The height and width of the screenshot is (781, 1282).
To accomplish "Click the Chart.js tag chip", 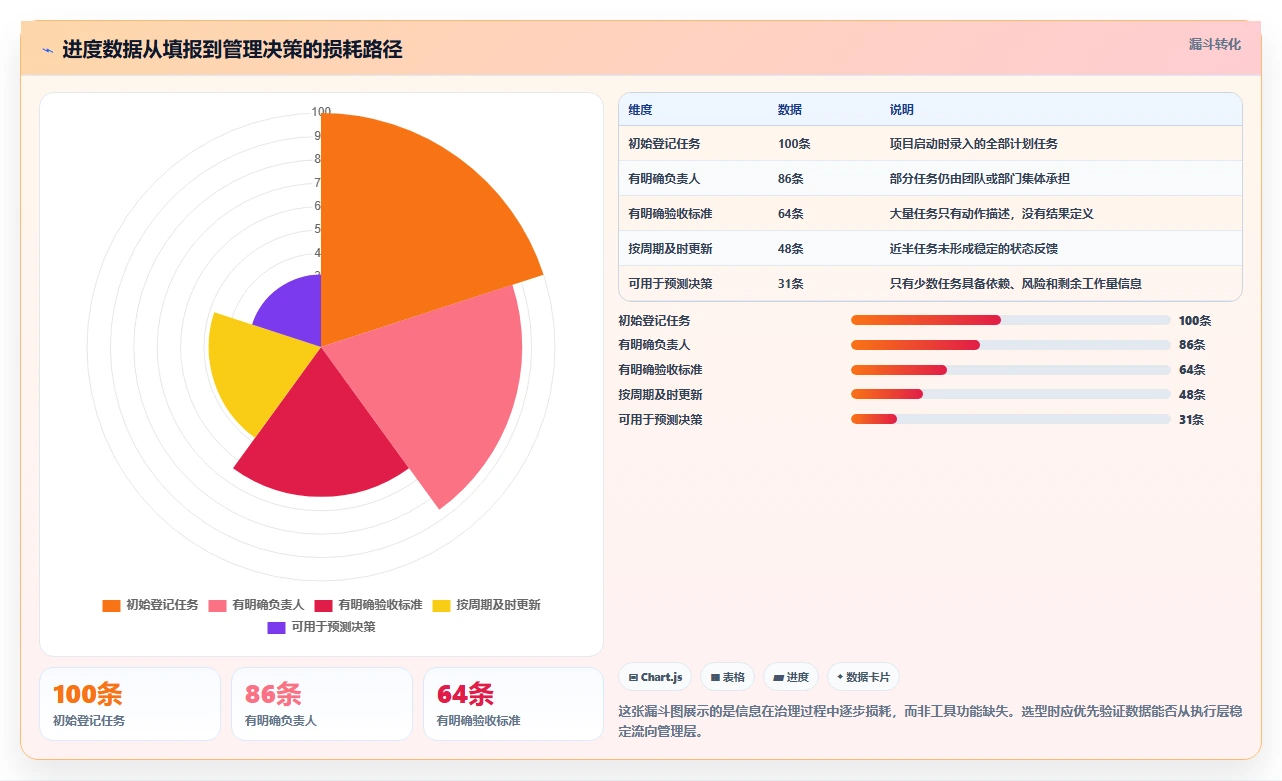I will 655,677.
